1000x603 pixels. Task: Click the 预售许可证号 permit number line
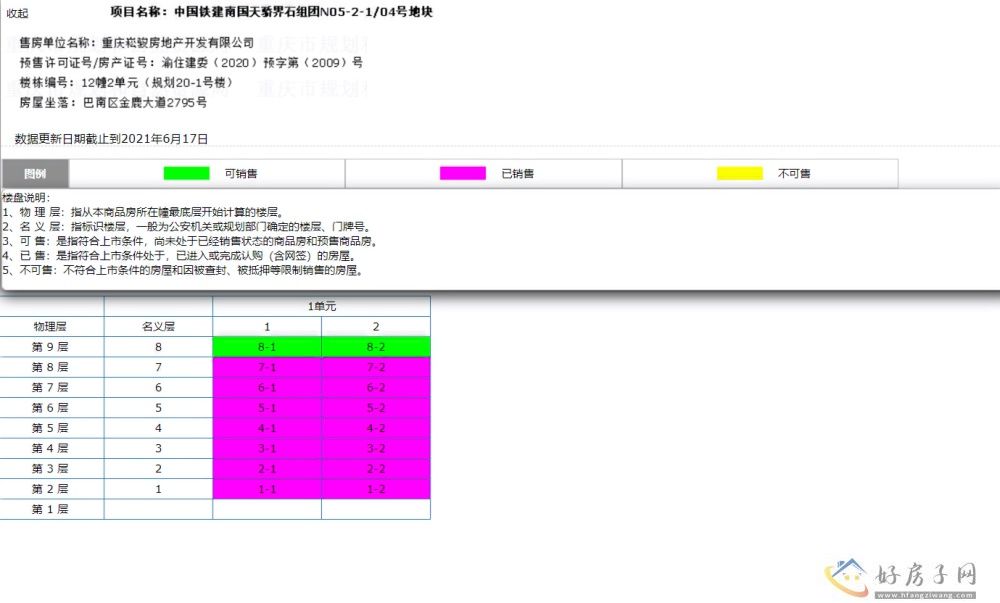[x=191, y=62]
